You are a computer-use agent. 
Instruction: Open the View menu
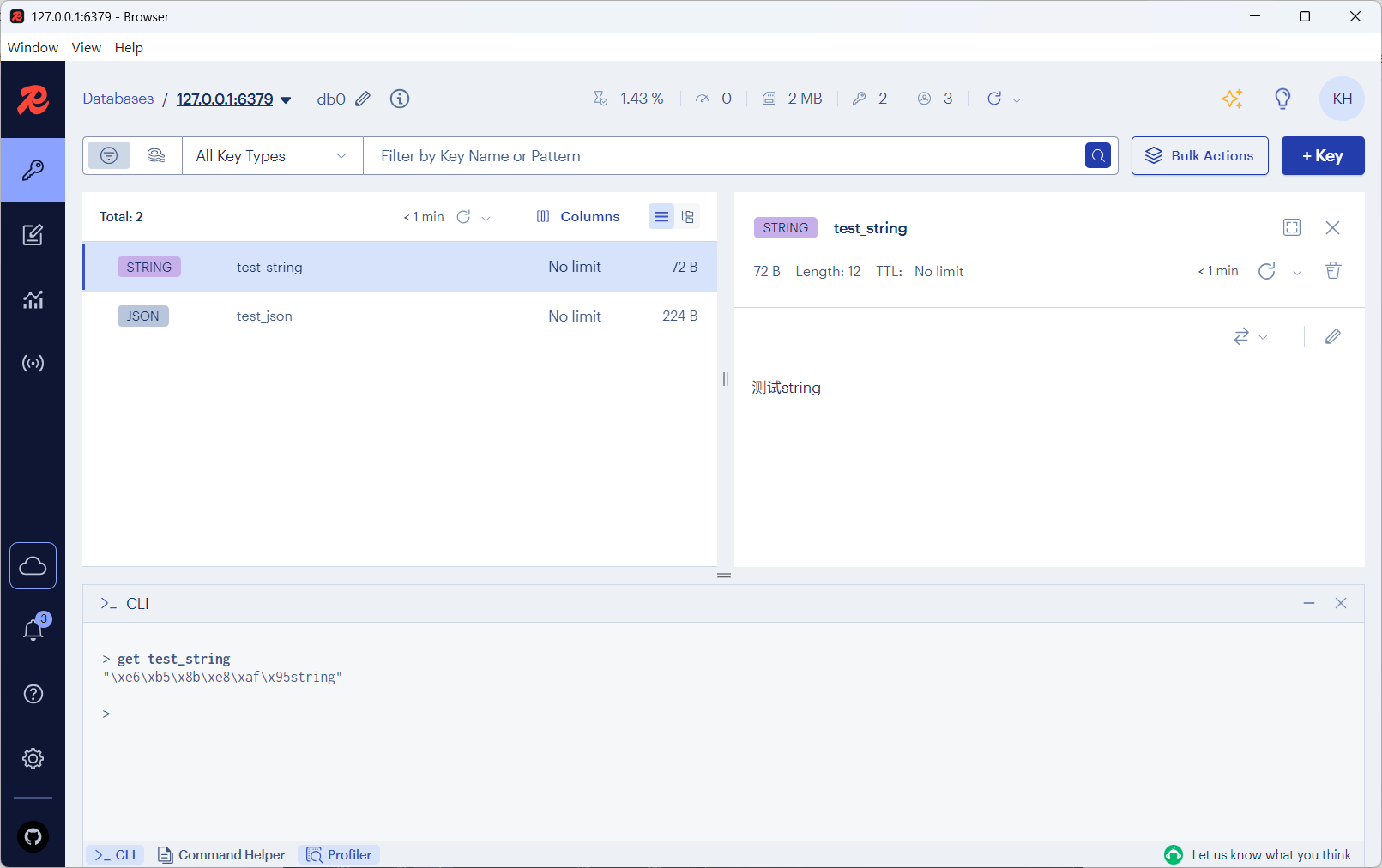pos(86,47)
